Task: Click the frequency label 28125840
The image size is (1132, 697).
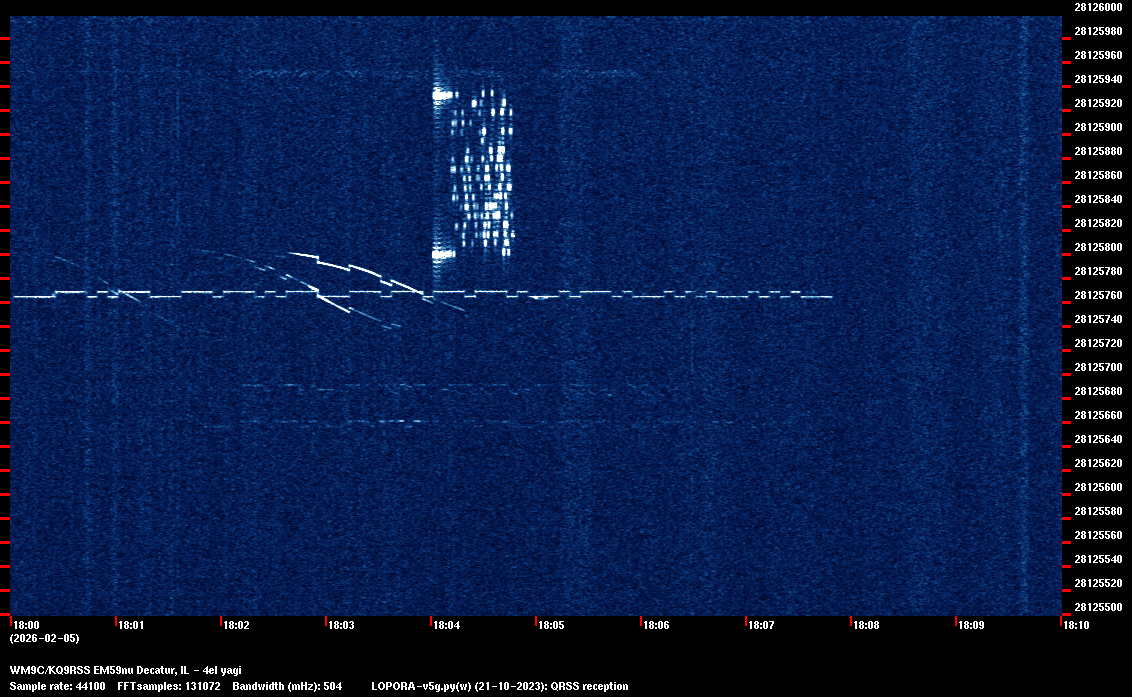Action: click(1098, 199)
